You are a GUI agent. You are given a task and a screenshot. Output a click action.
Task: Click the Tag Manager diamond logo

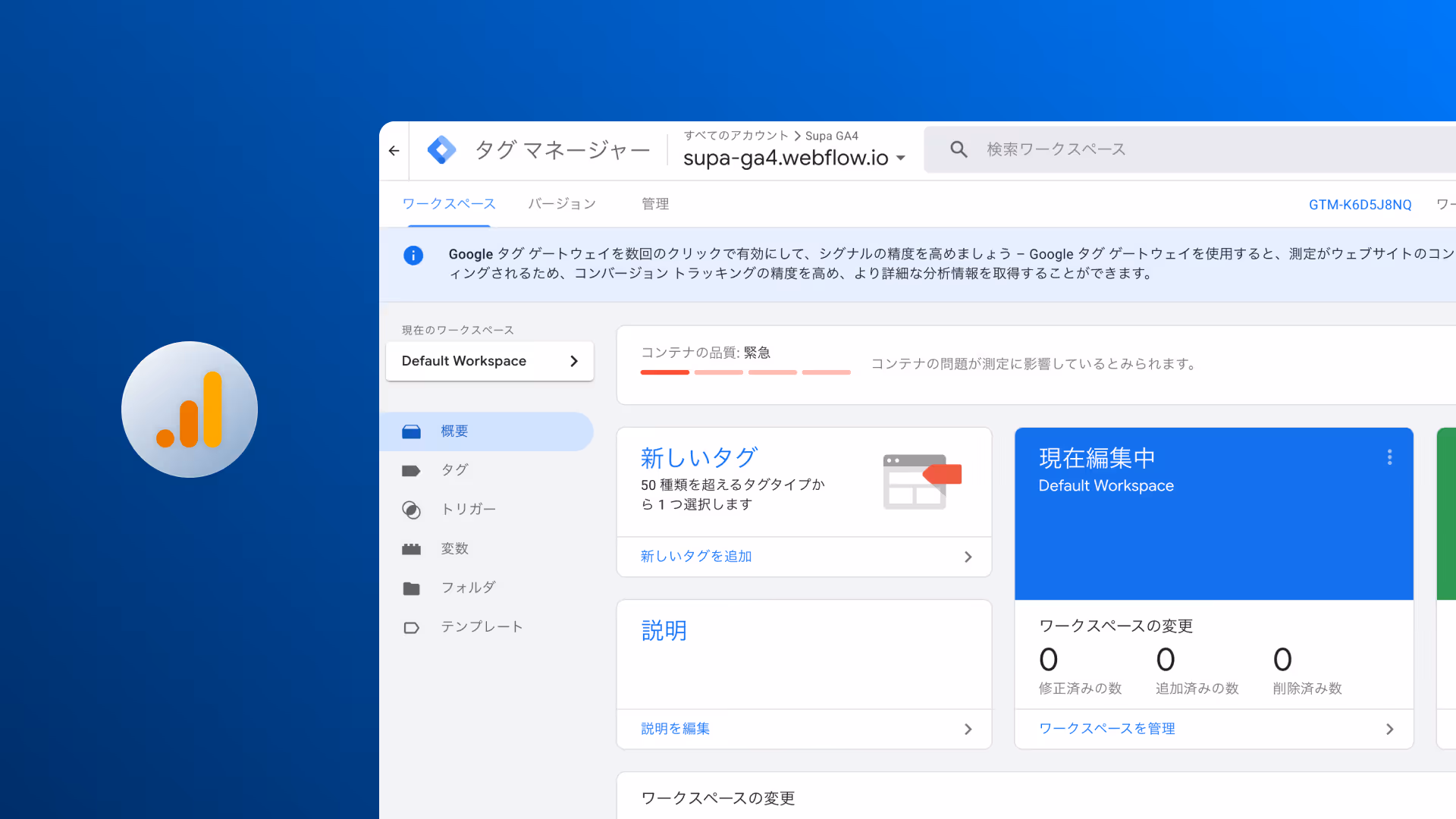point(441,150)
